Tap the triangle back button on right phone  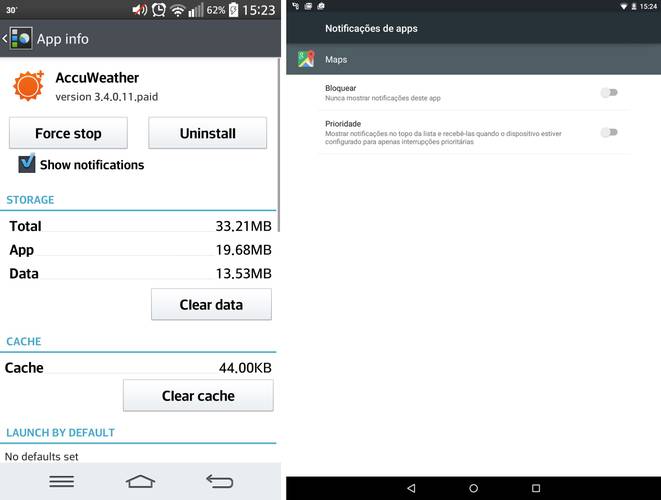pyautogui.click(x=411, y=488)
